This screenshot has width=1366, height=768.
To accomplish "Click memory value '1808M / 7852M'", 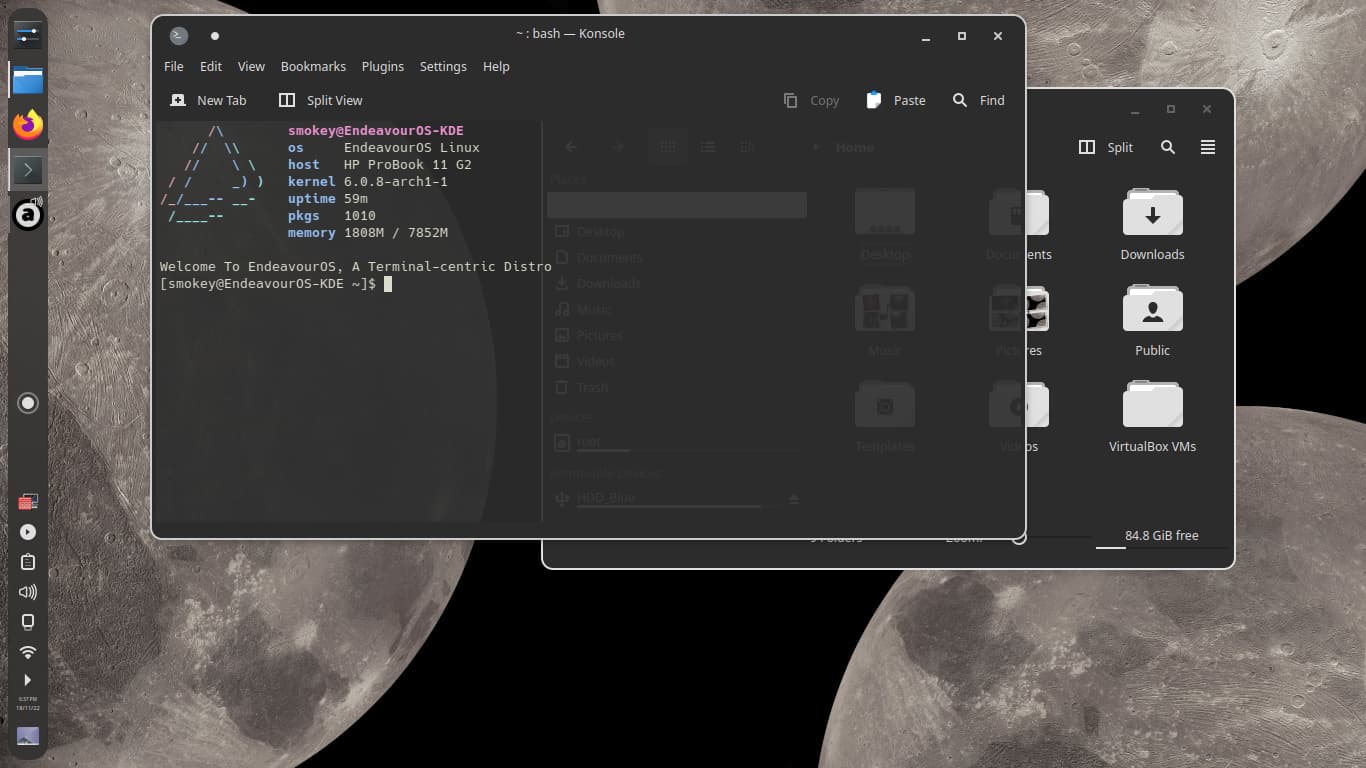I will tap(396, 233).
